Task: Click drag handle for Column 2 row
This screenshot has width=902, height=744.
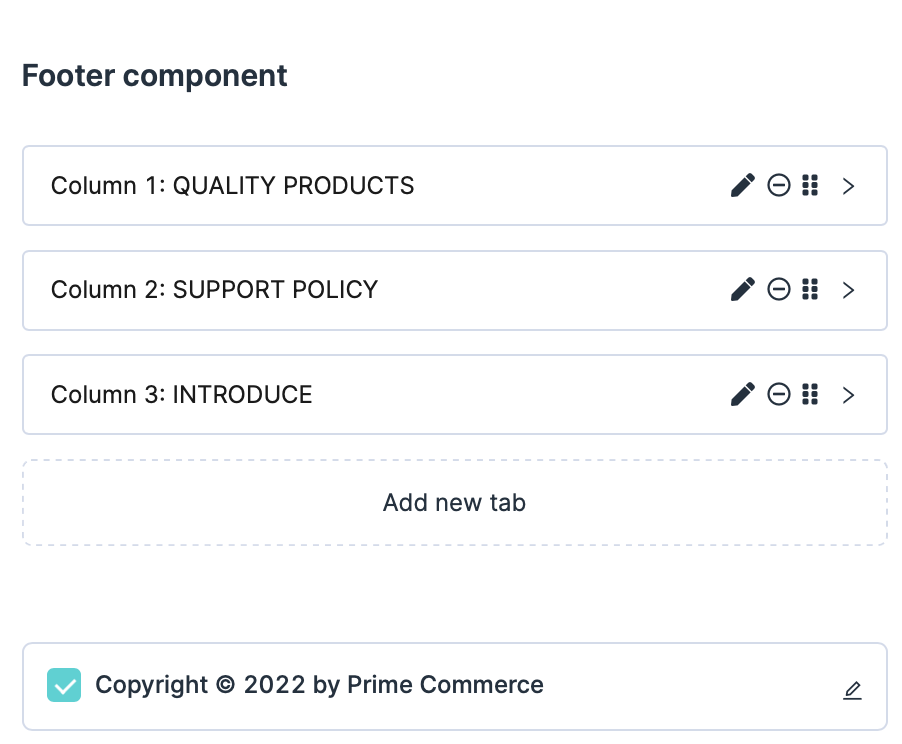Action: tap(811, 290)
